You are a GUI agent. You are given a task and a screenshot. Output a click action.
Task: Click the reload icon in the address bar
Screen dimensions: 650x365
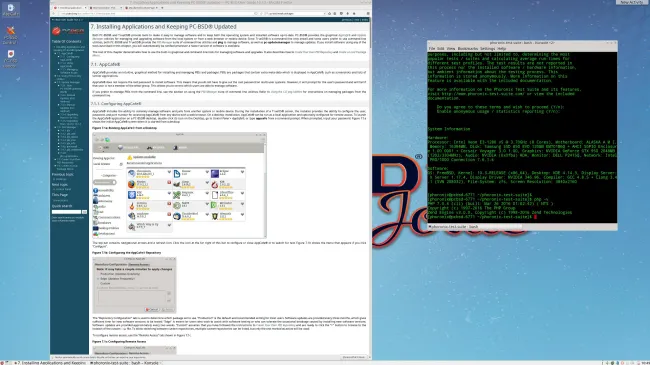[256, 14]
